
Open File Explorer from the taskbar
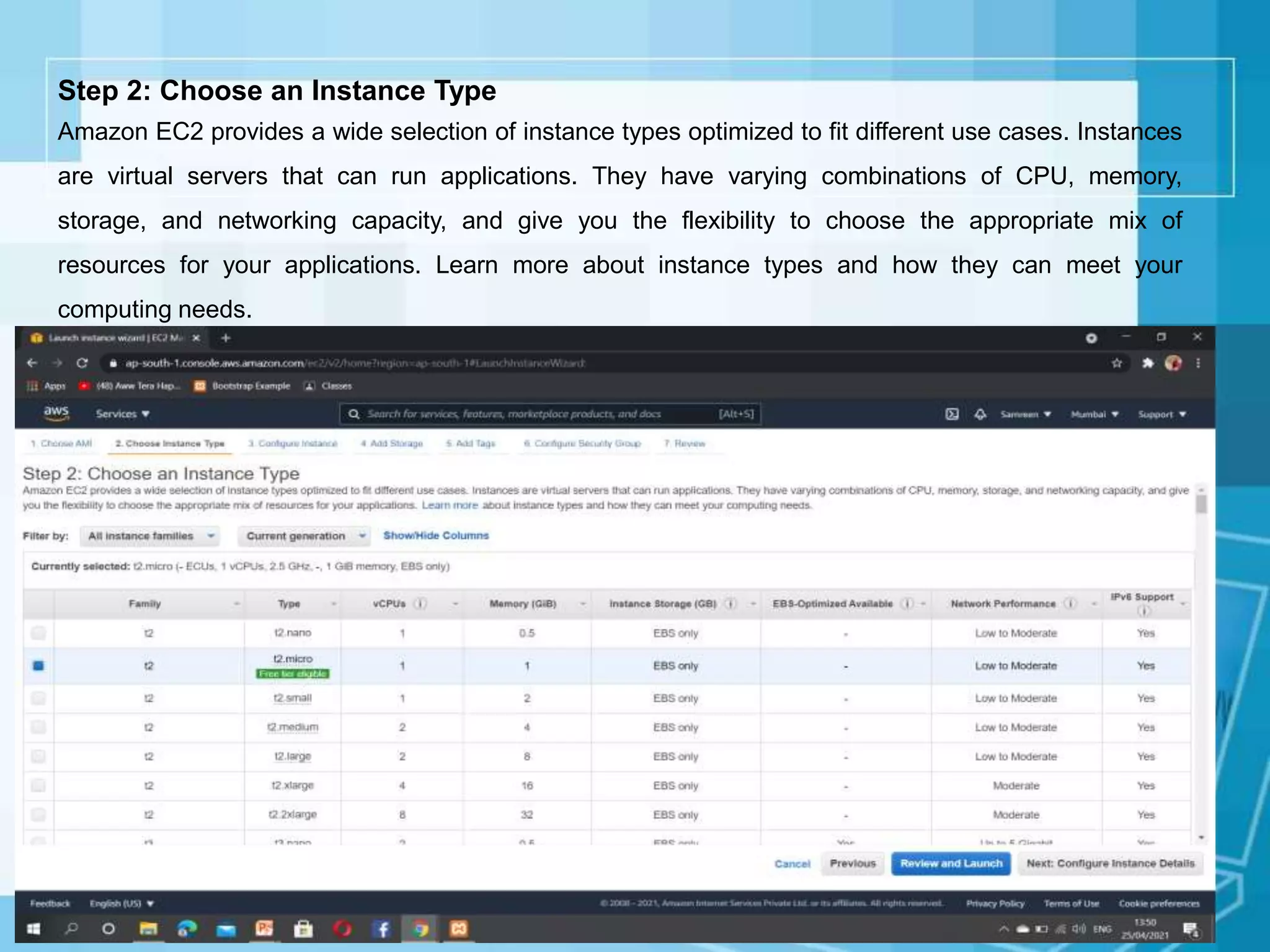[x=148, y=928]
